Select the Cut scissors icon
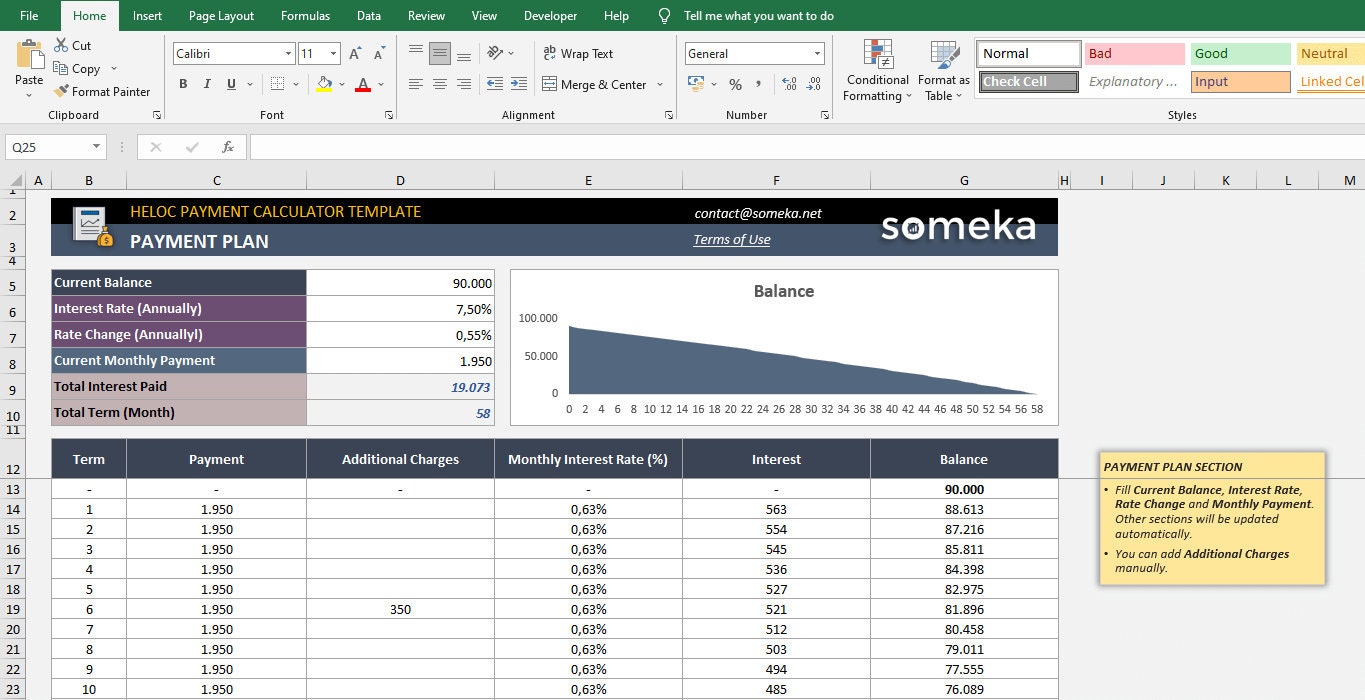The image size is (1365, 700). click(61, 45)
